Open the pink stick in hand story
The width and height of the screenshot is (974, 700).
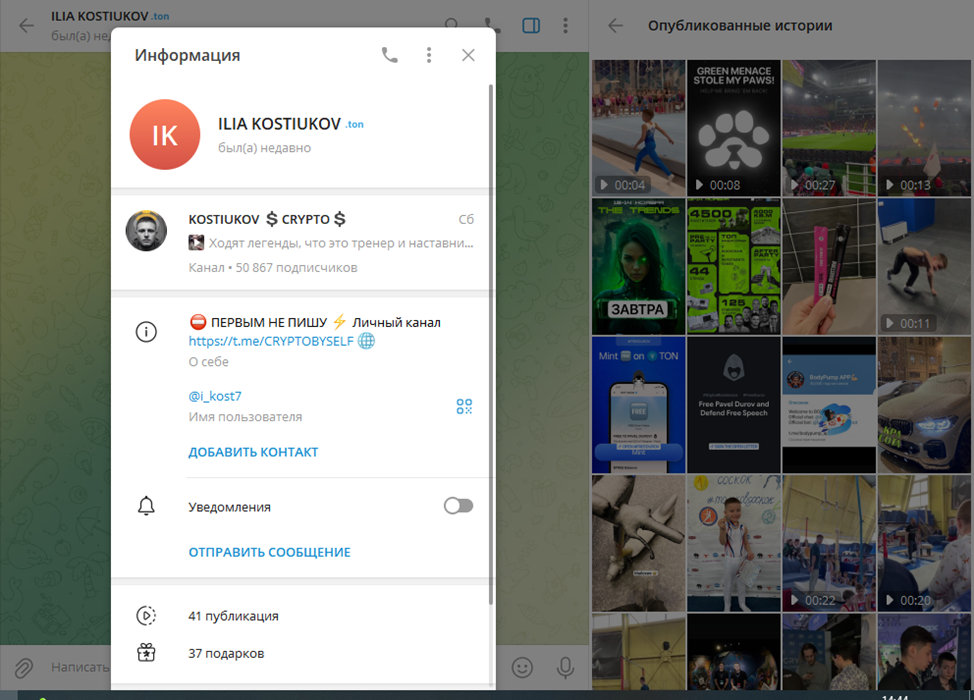(x=829, y=266)
